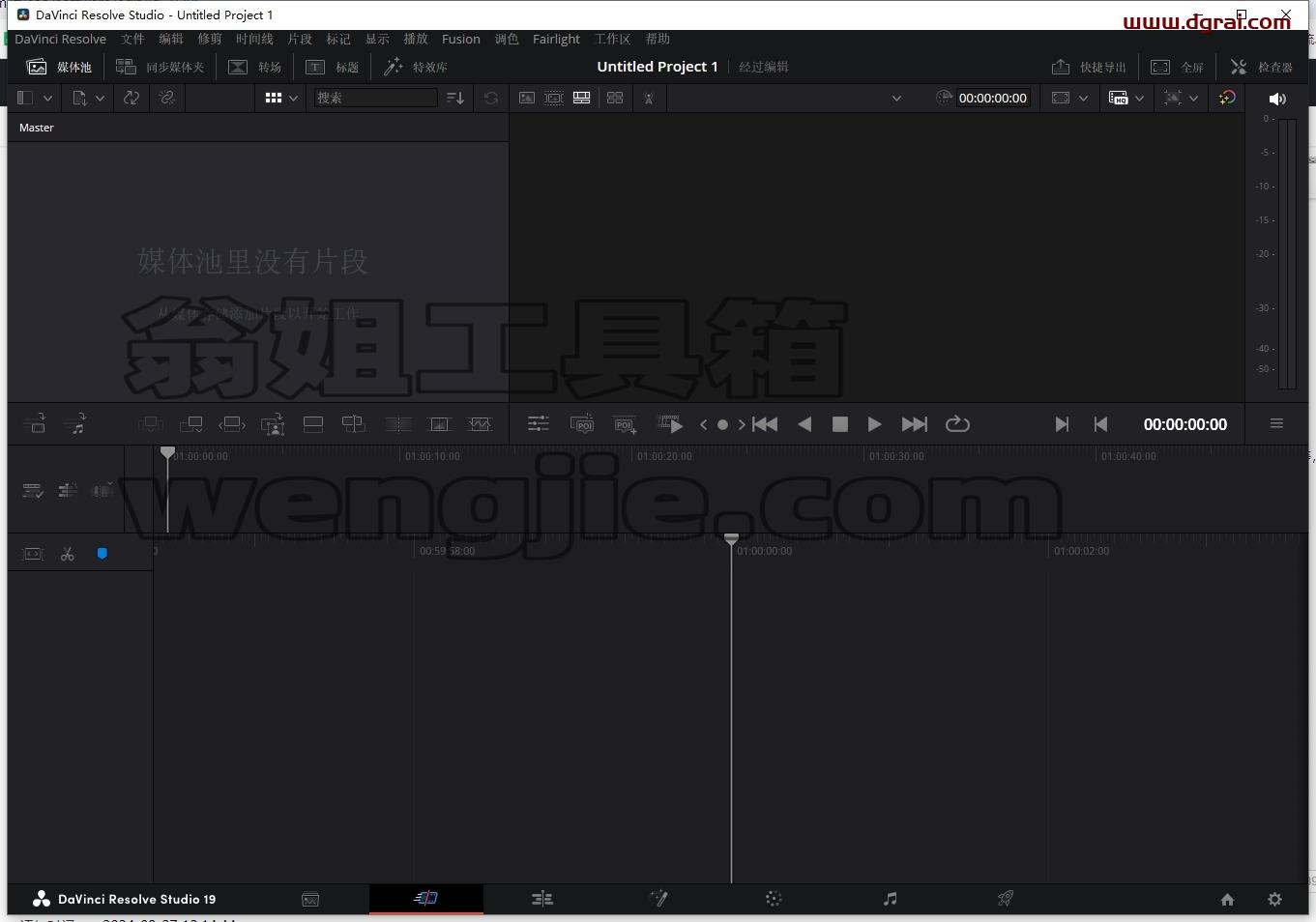This screenshot has width=1316, height=922.
Task: Open the Fairlight menu
Action: point(556,39)
